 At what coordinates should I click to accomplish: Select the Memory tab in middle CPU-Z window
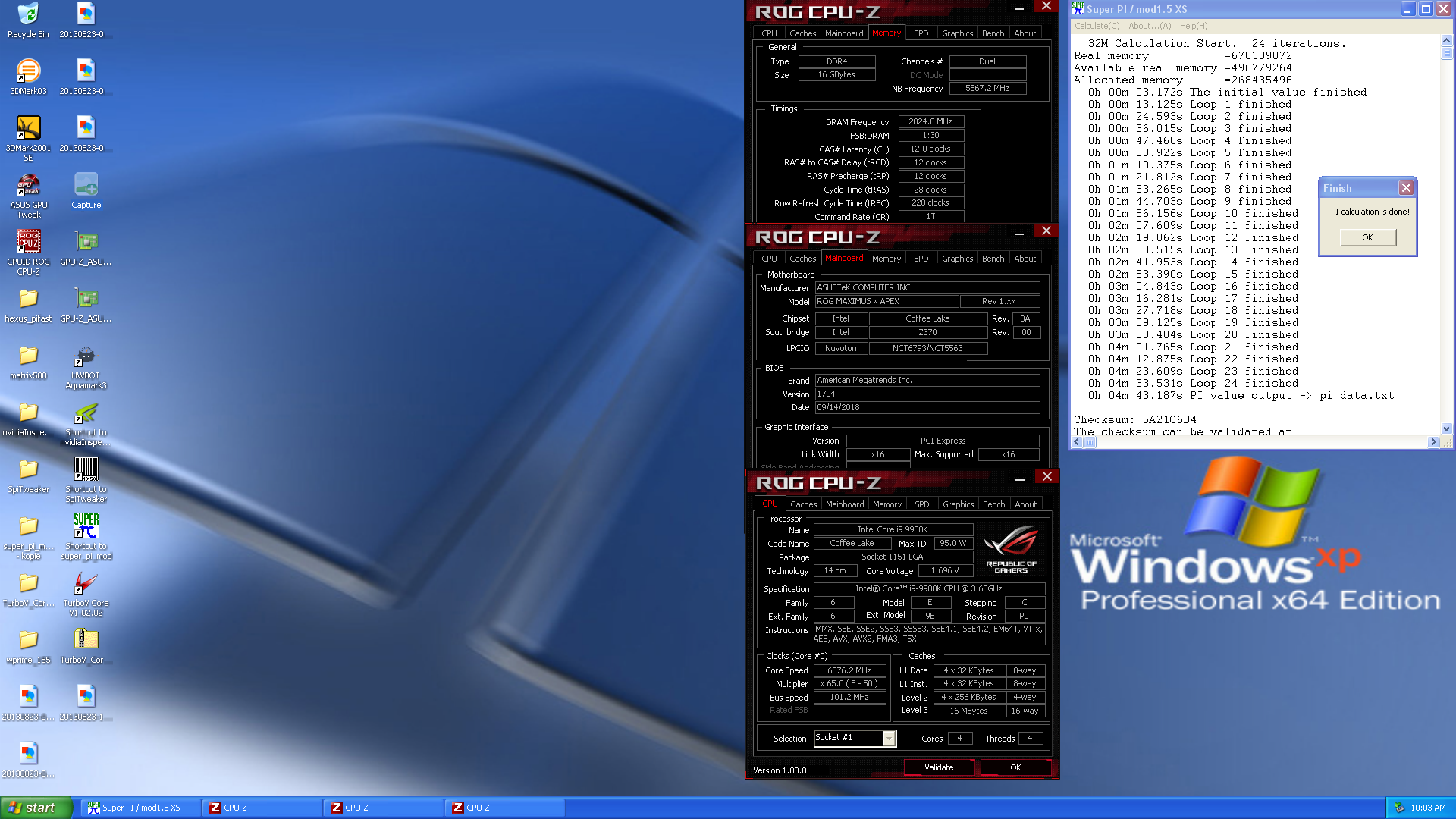click(x=886, y=259)
